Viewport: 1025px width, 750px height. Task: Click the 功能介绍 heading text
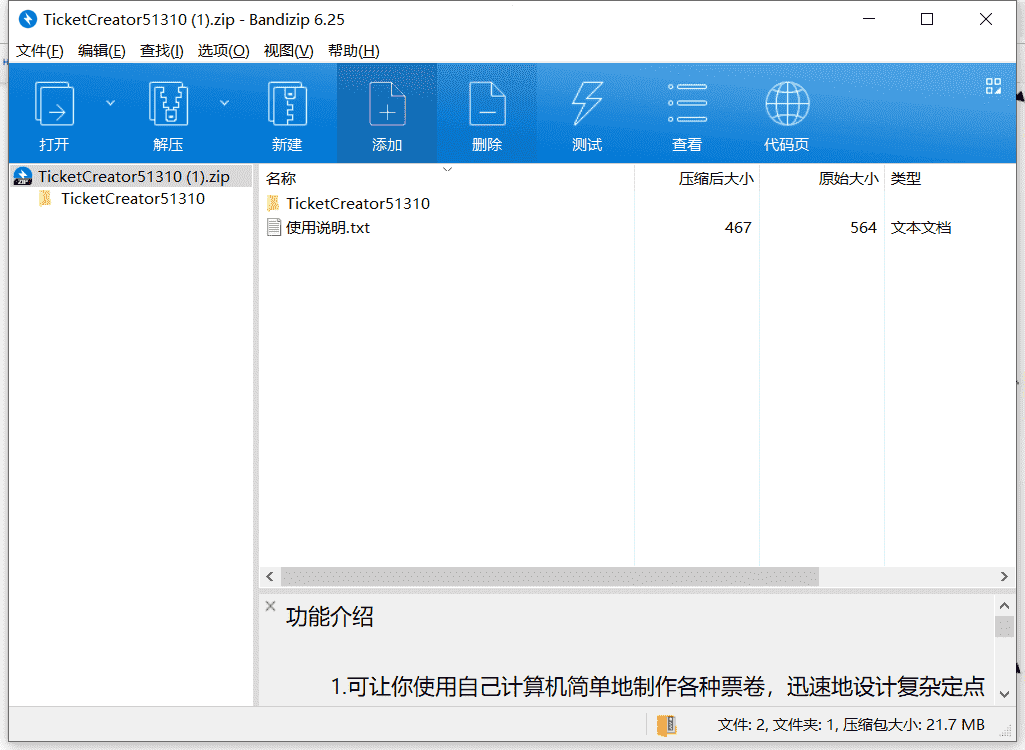pos(329,617)
